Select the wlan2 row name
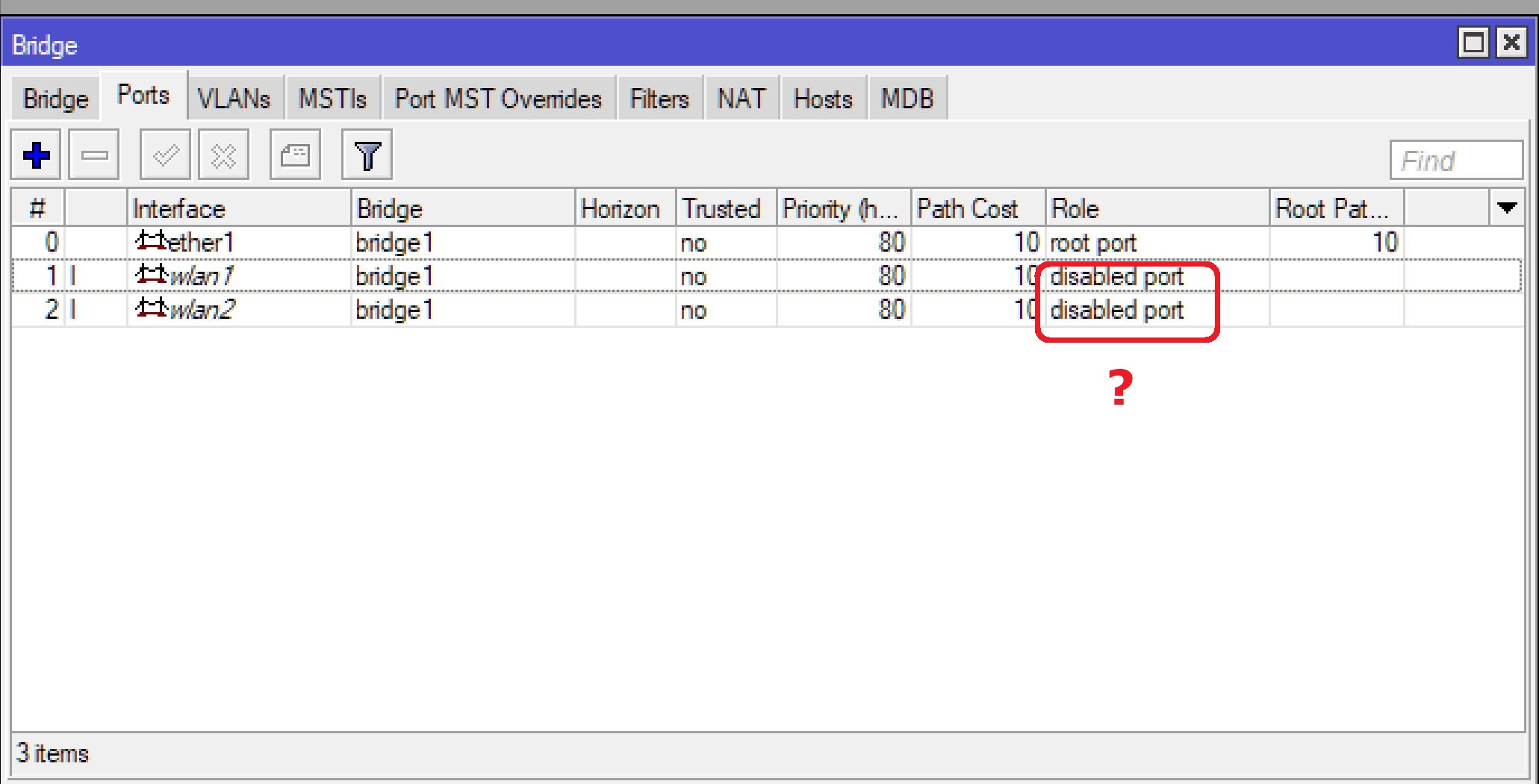This screenshot has height=784, width=1539. 202,309
